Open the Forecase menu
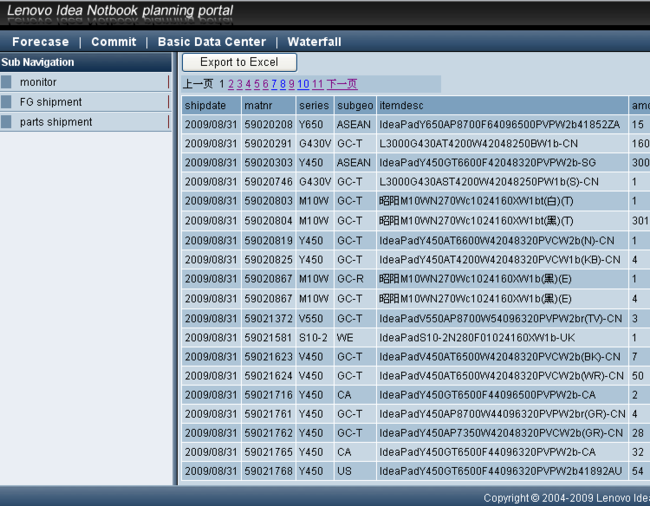Viewport: 650px width, 506px height. point(40,42)
